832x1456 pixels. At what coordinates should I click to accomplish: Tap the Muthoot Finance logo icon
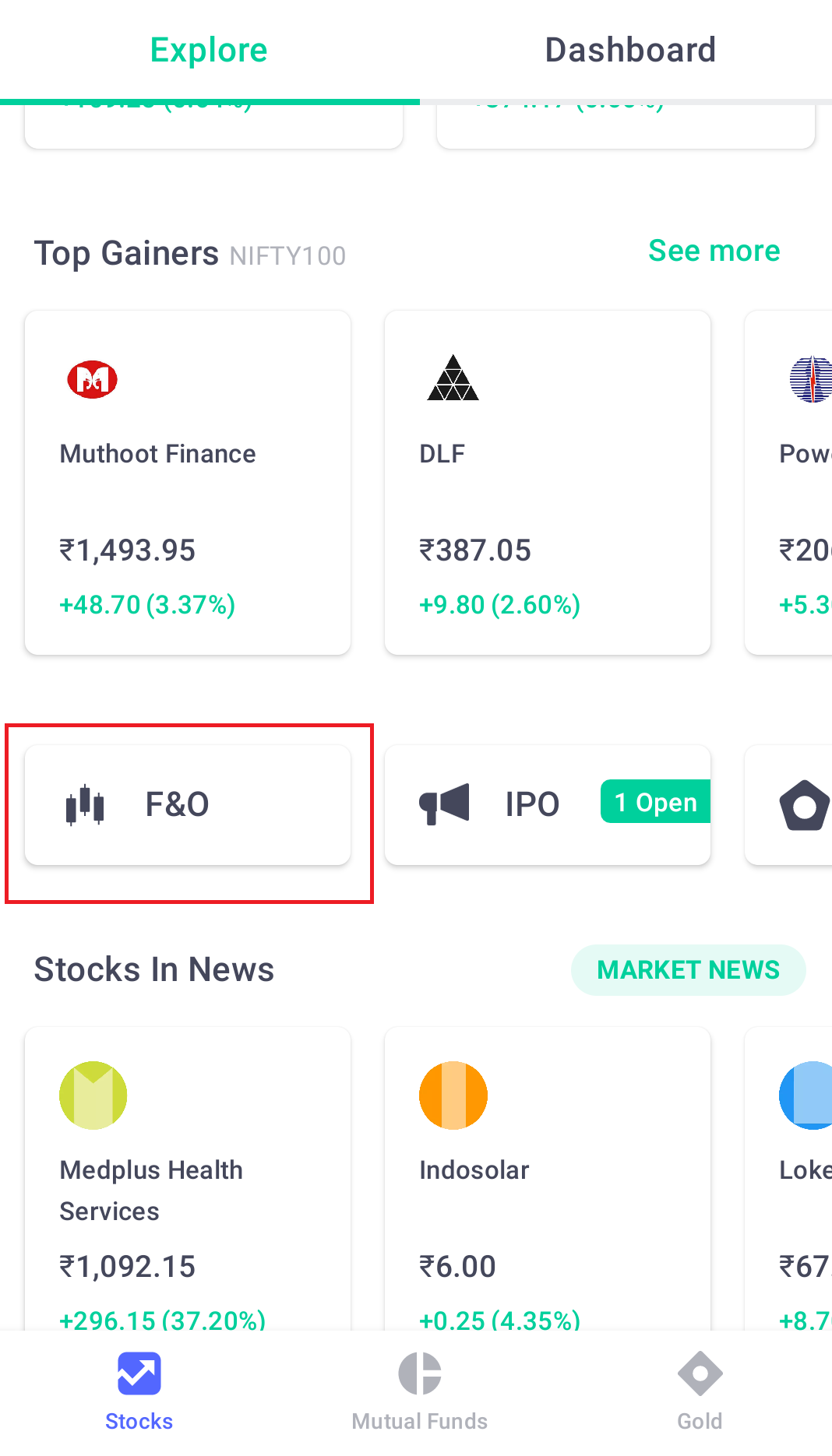click(x=93, y=379)
